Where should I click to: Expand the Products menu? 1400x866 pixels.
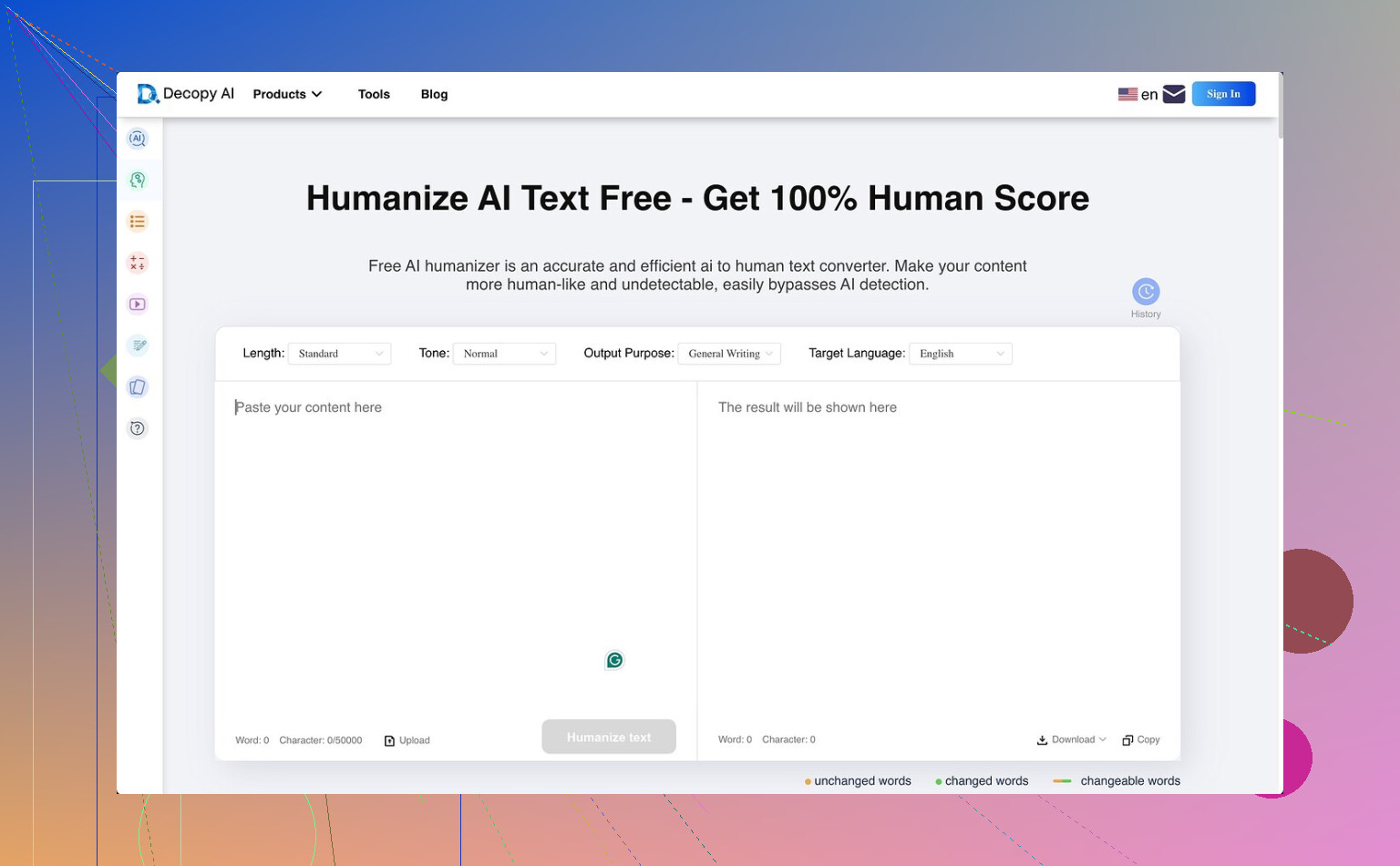[287, 94]
